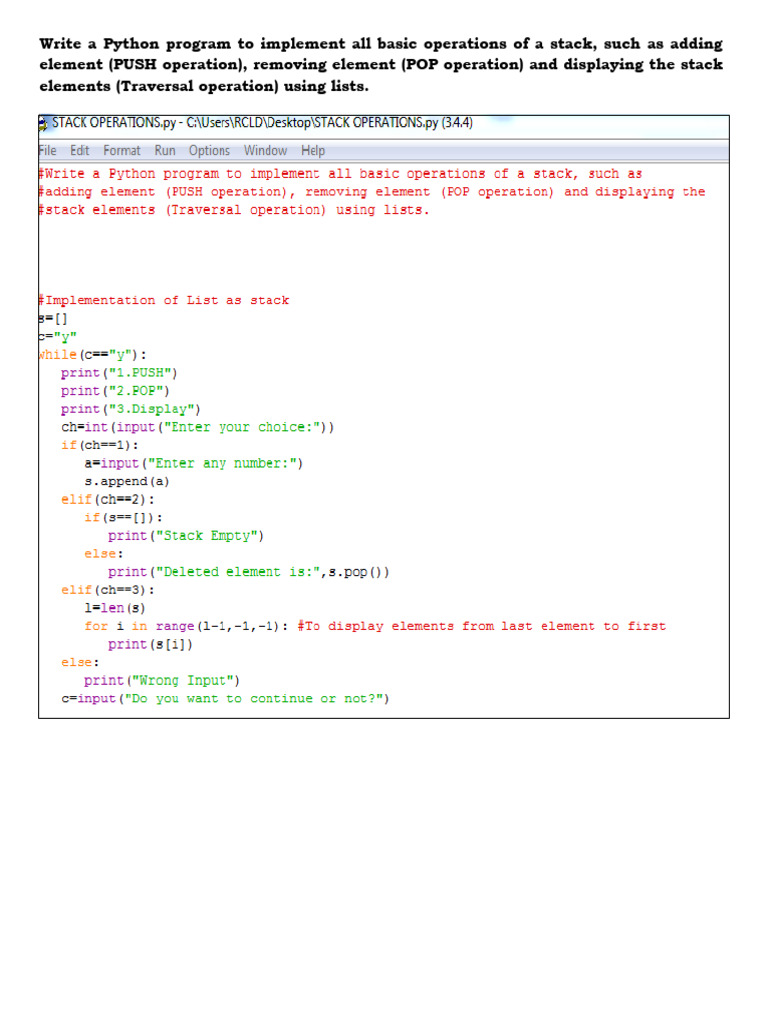This screenshot has width=768, height=1024.
Task: Click the 'Do you want to continue' input line
Action: point(225,699)
